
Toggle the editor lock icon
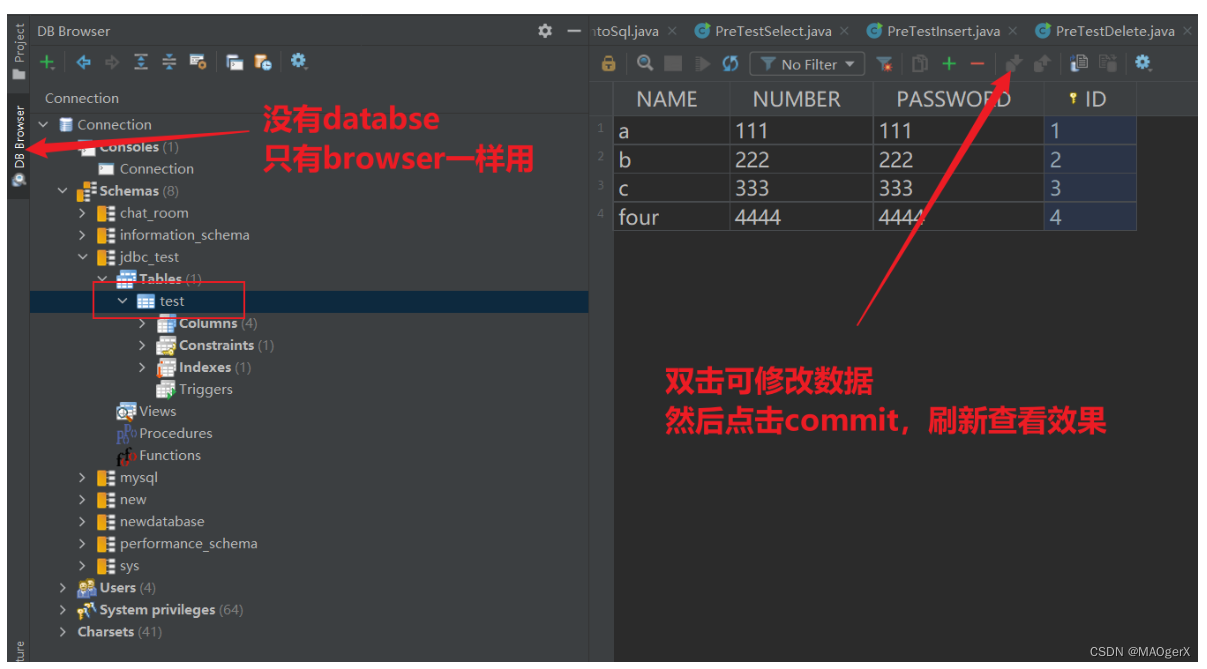609,64
